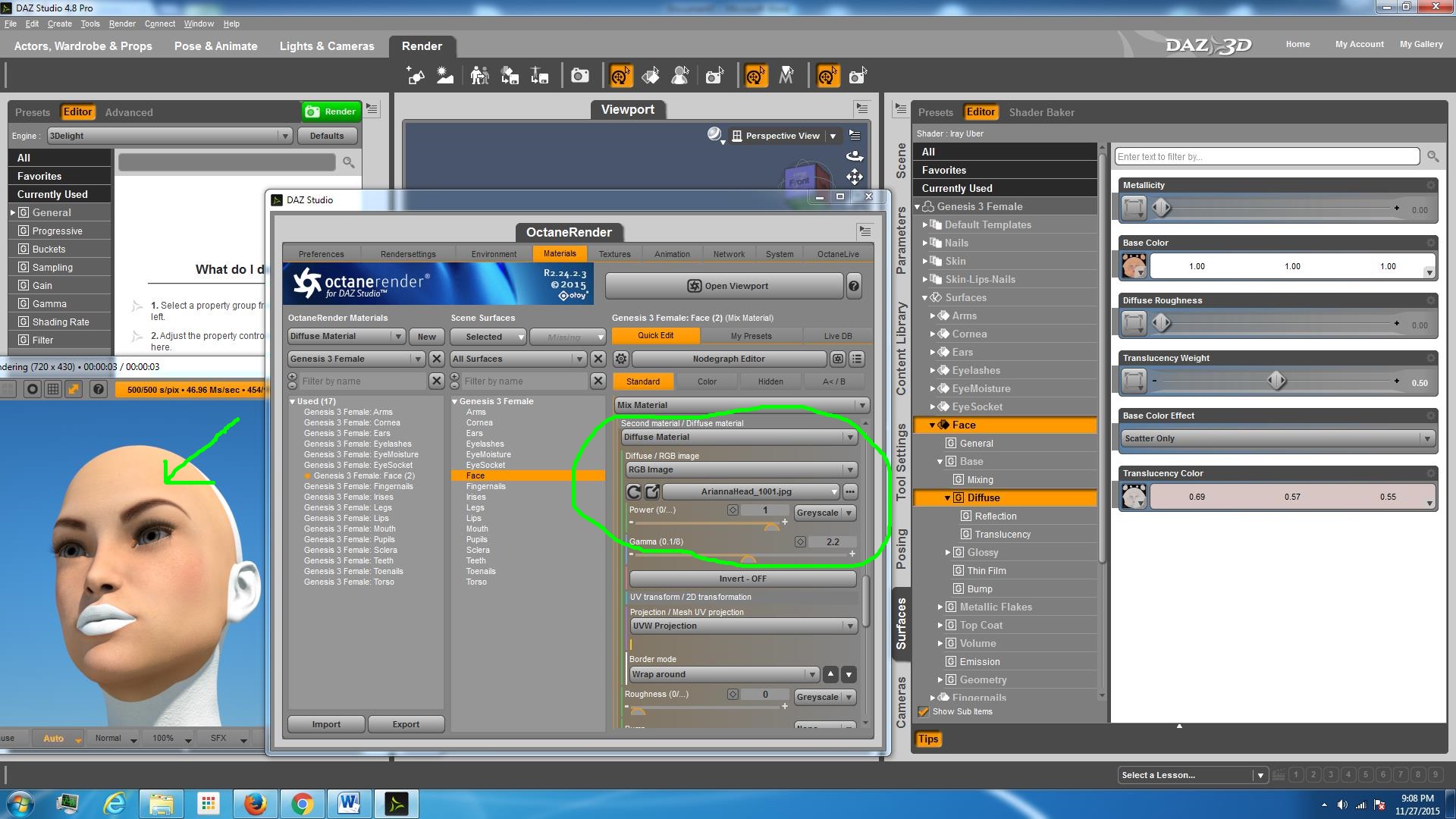The image size is (1456, 819).
Task: Click the Export button under materials list
Action: [406, 724]
